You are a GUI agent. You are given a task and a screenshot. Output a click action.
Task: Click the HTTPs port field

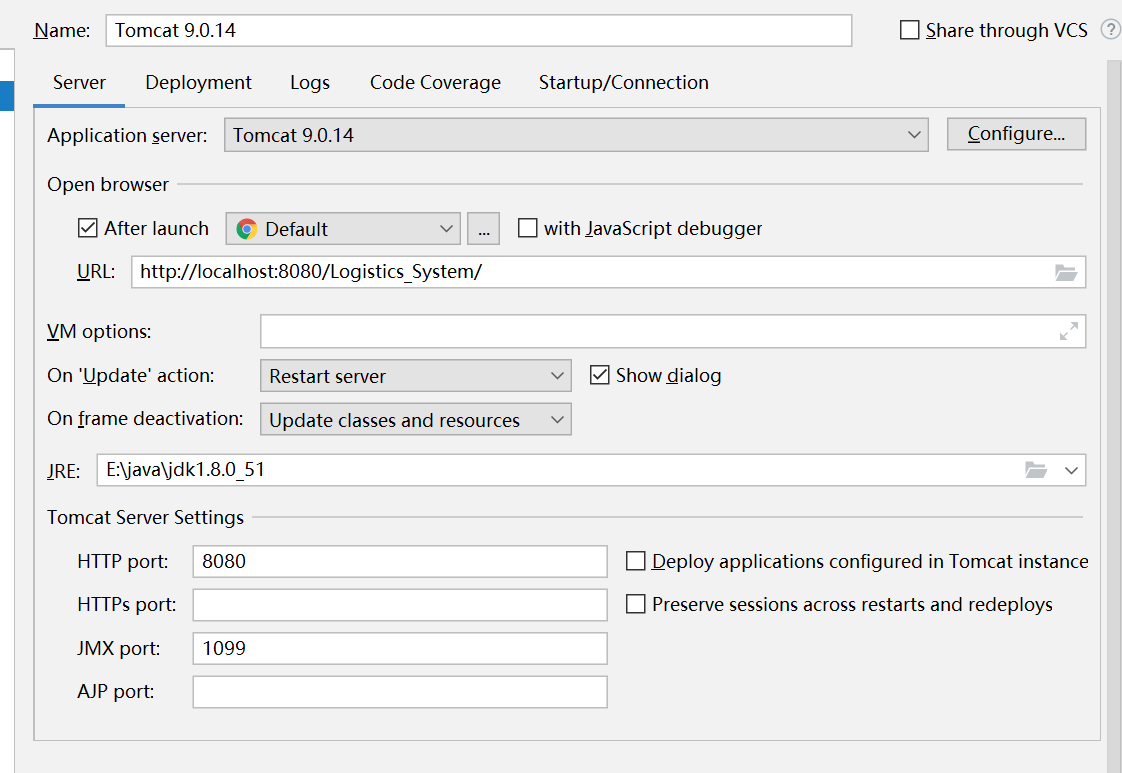coord(400,605)
